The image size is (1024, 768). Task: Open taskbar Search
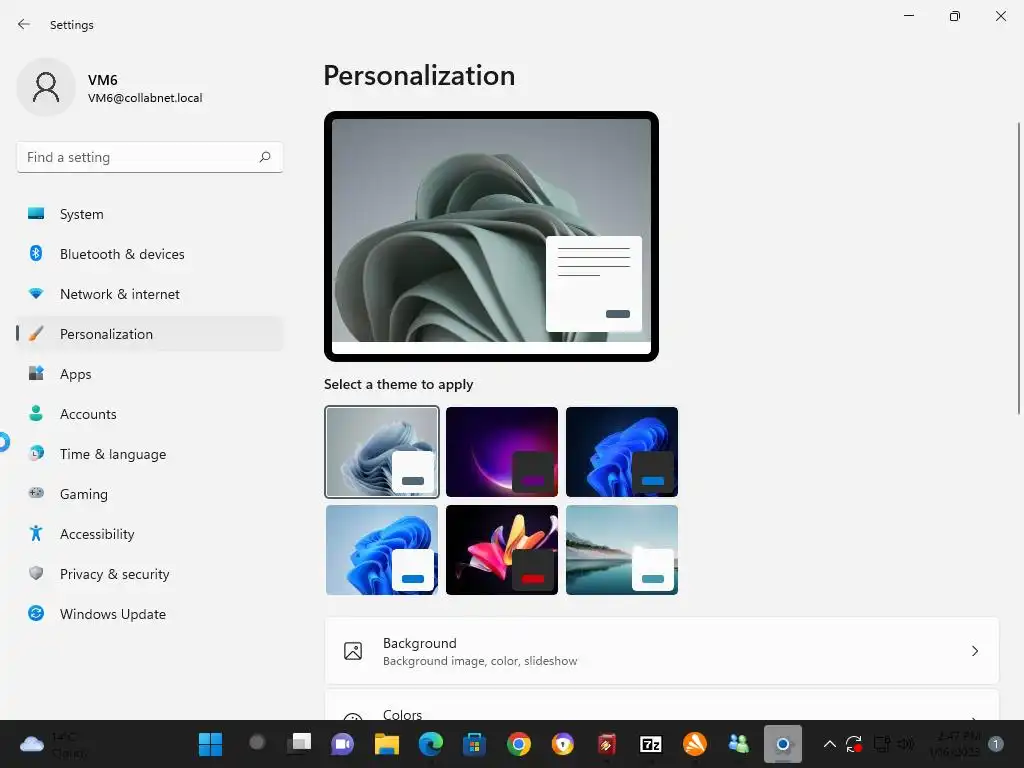coord(257,743)
